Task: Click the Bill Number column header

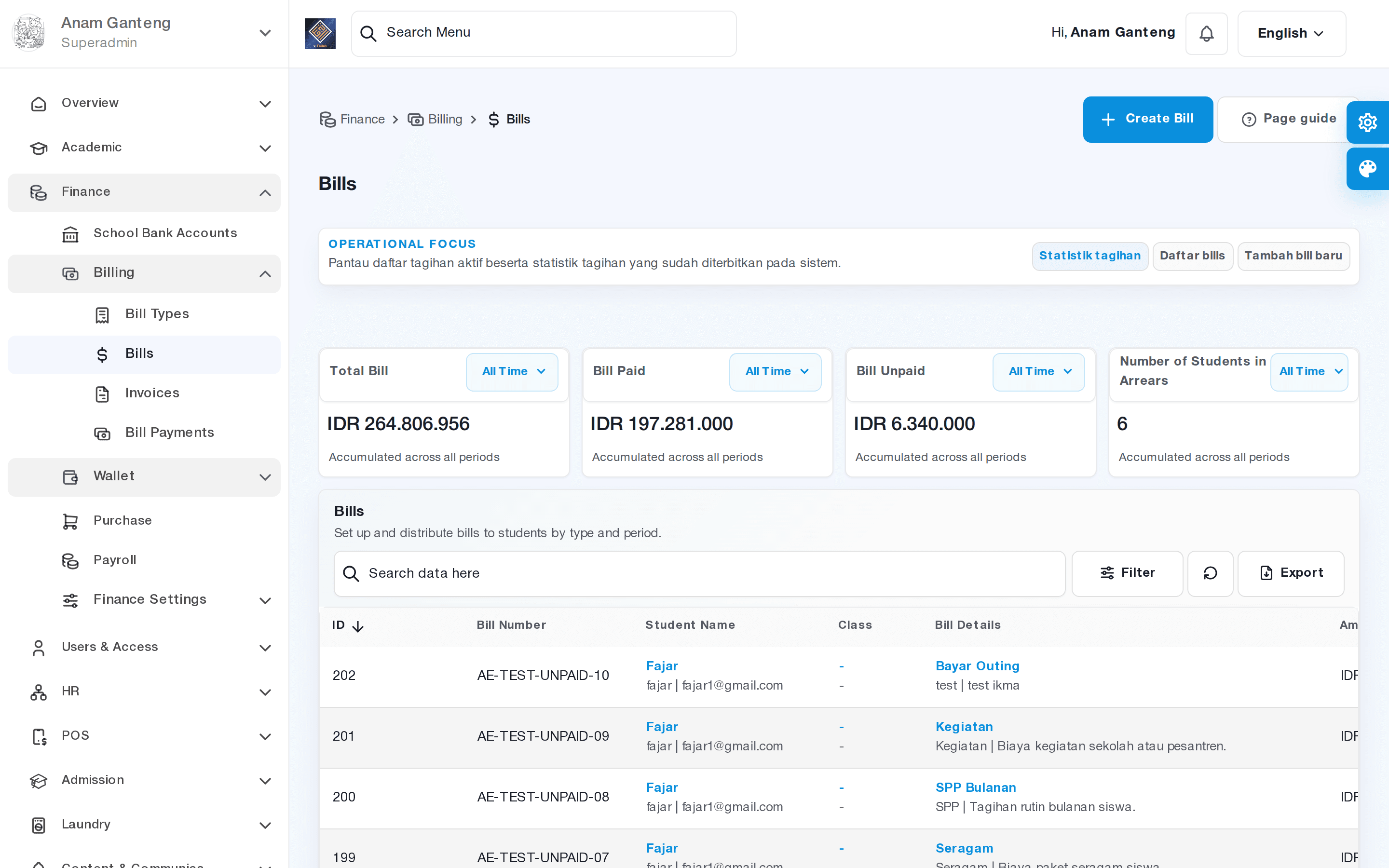Action: (511, 625)
